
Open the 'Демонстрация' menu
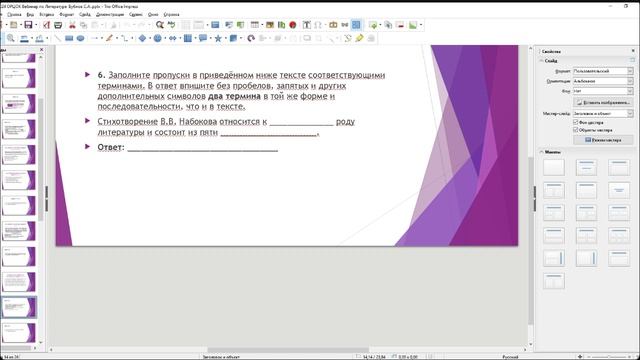tap(110, 14)
